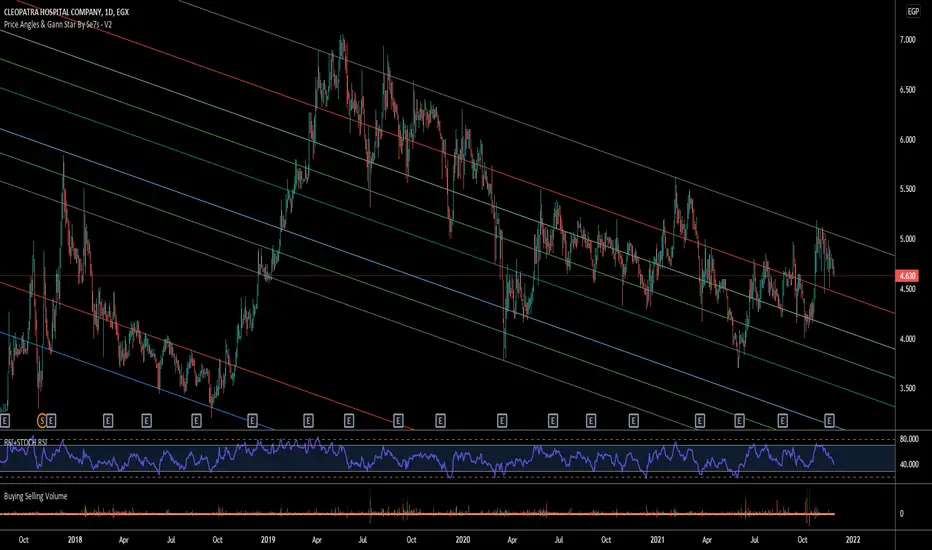
Task: Select the Buying Selling Volume indicator label
Action: tap(35, 496)
